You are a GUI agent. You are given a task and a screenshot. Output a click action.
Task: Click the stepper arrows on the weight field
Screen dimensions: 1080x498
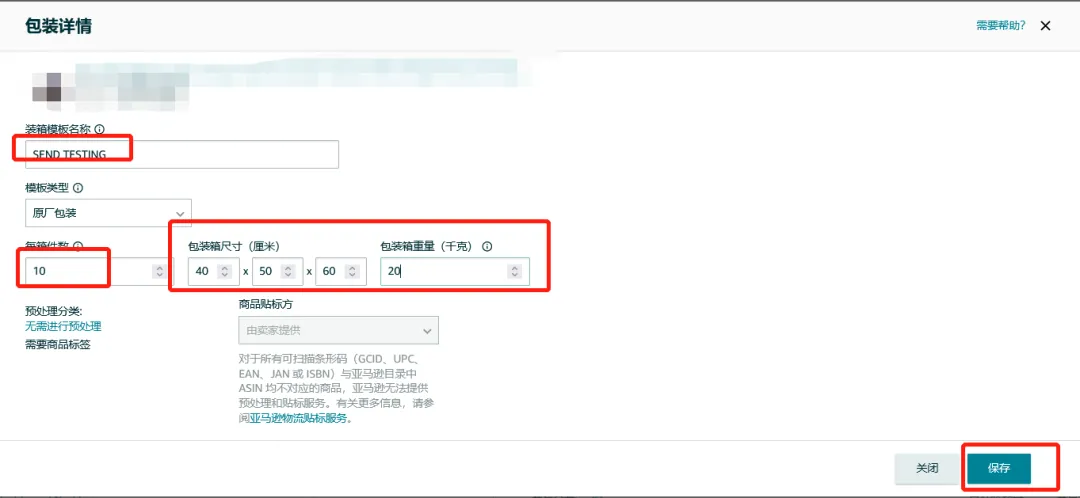(x=515, y=271)
